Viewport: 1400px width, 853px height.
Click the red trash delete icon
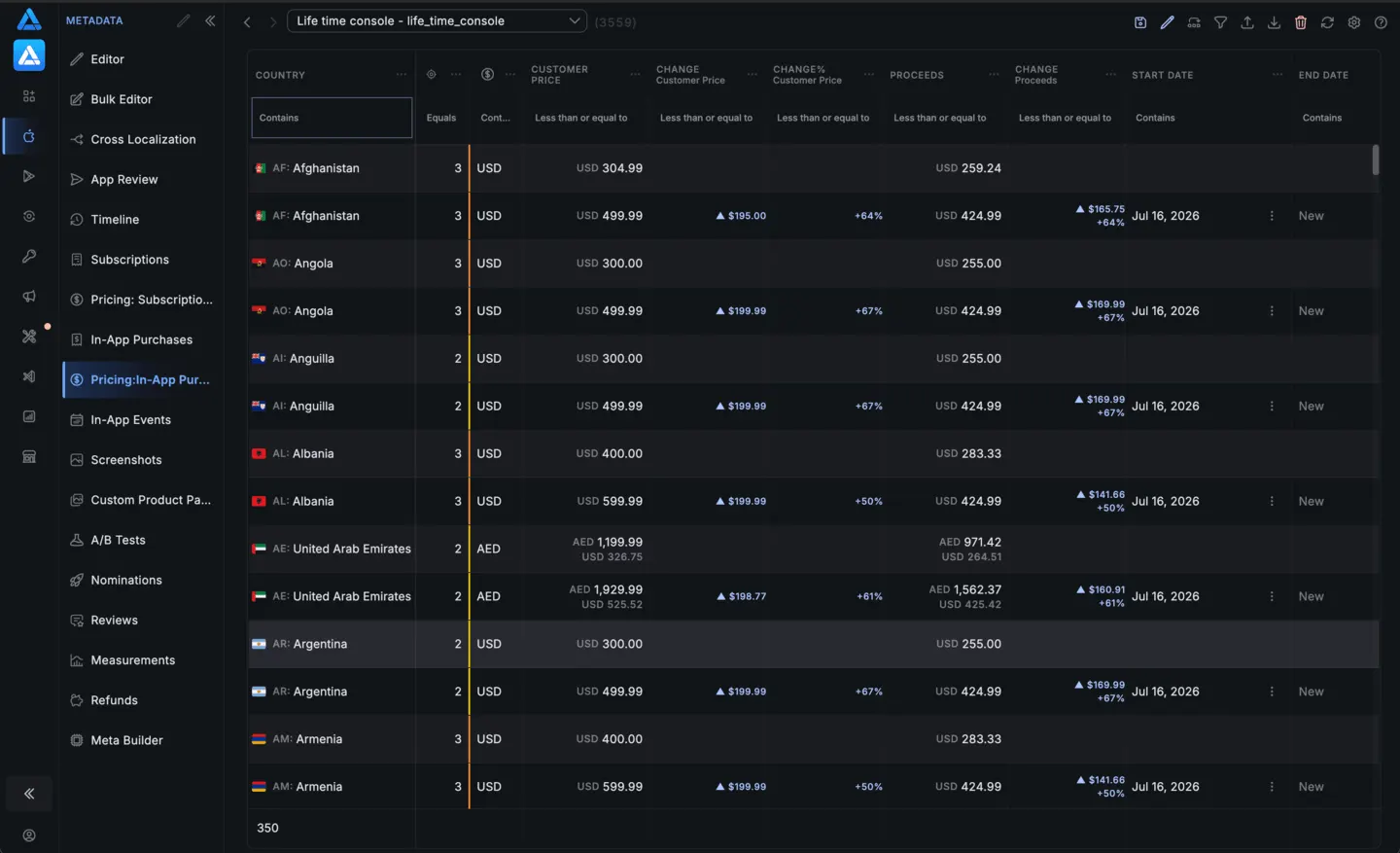(1301, 22)
